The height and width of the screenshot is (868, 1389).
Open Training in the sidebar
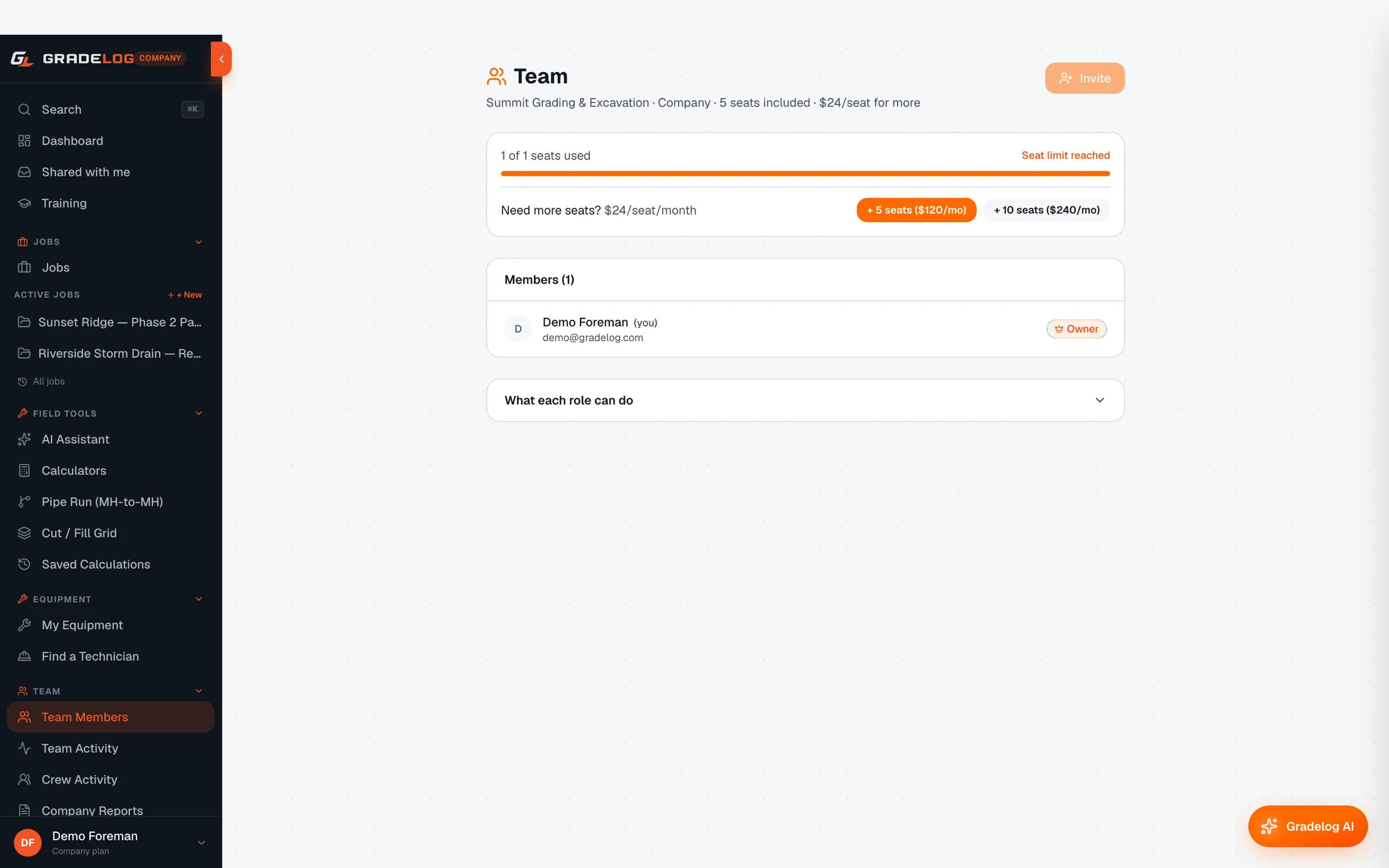point(110,203)
